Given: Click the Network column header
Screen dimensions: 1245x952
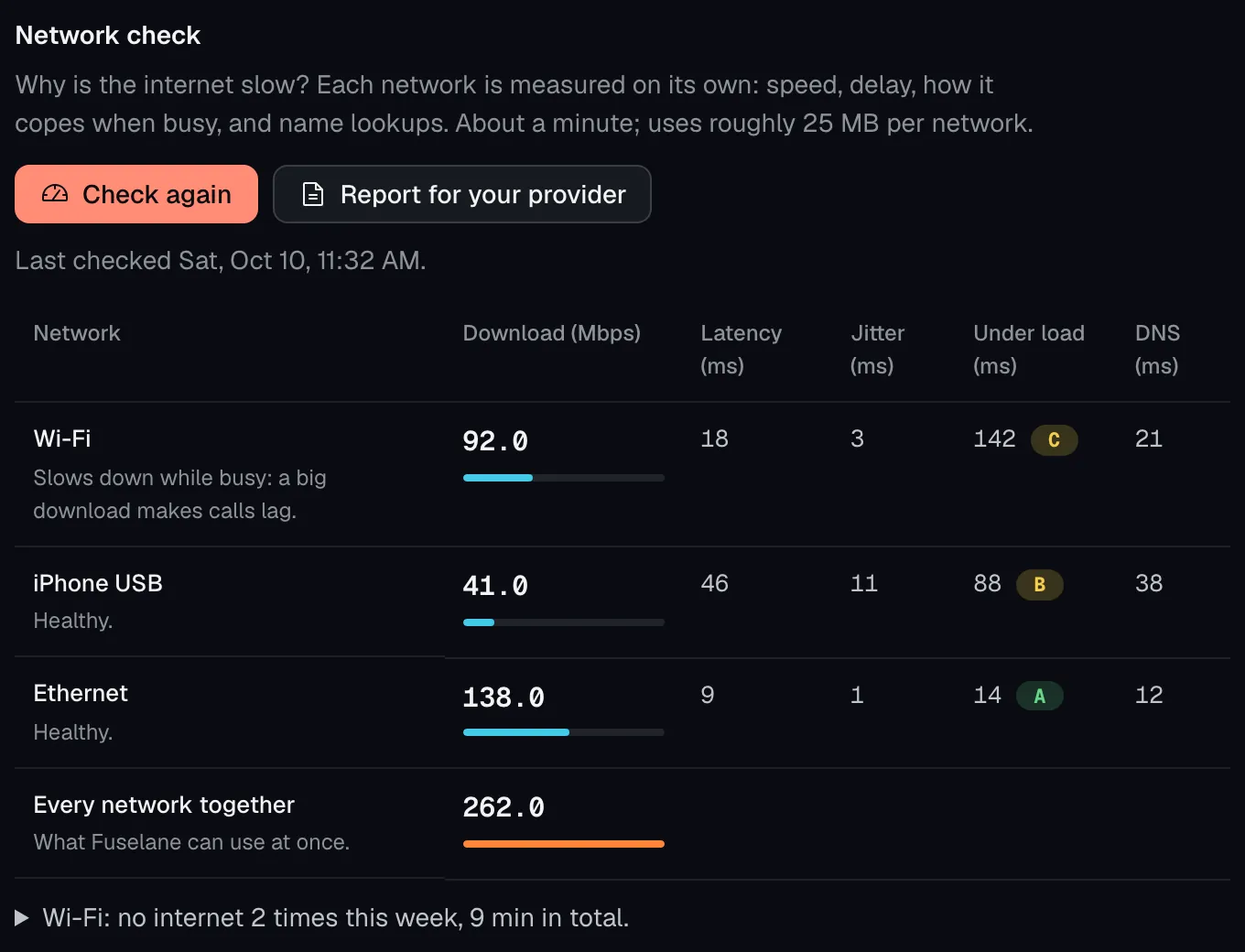Looking at the screenshot, I should click(77, 333).
